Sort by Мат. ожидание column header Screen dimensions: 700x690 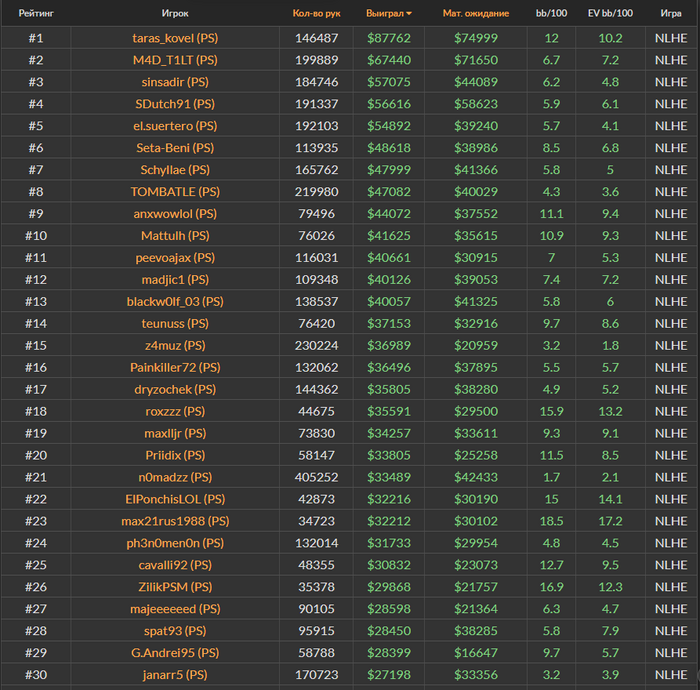[x=475, y=14]
